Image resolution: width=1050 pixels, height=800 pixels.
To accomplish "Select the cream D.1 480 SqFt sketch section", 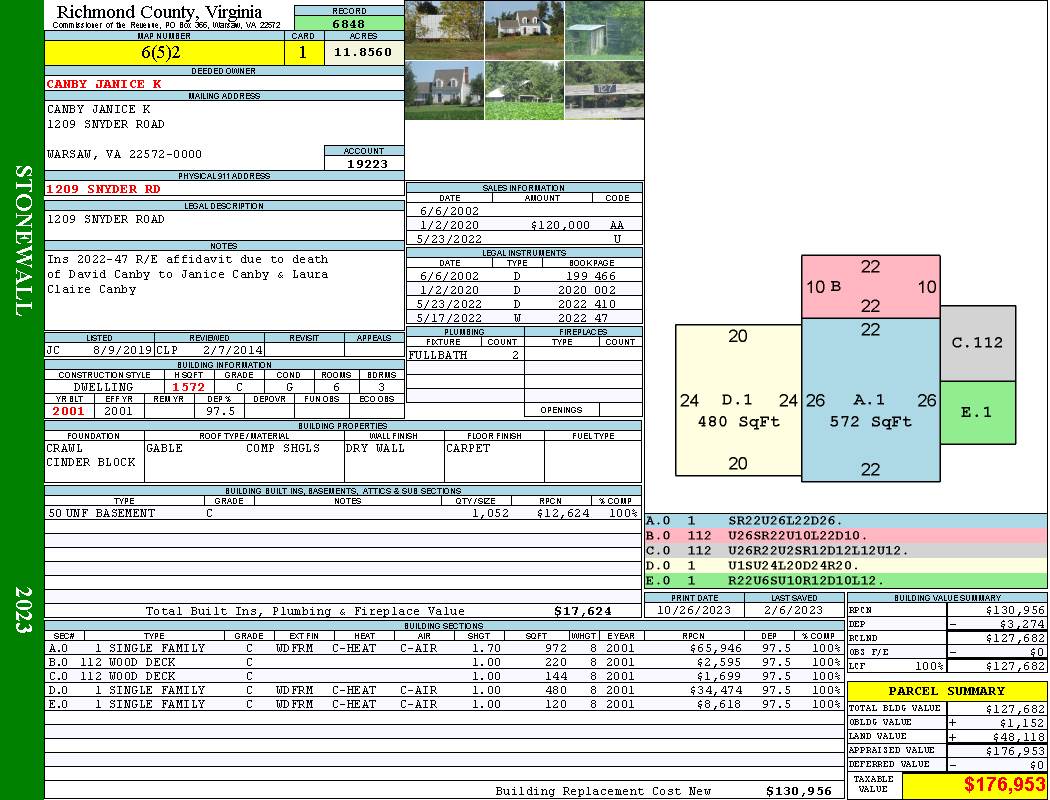I will pos(738,400).
